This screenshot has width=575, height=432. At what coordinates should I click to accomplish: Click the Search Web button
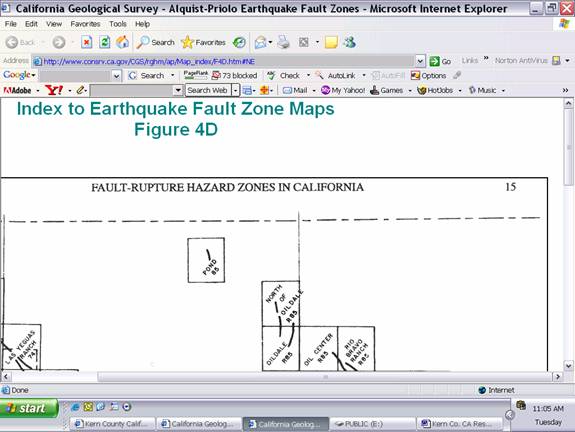click(x=208, y=90)
